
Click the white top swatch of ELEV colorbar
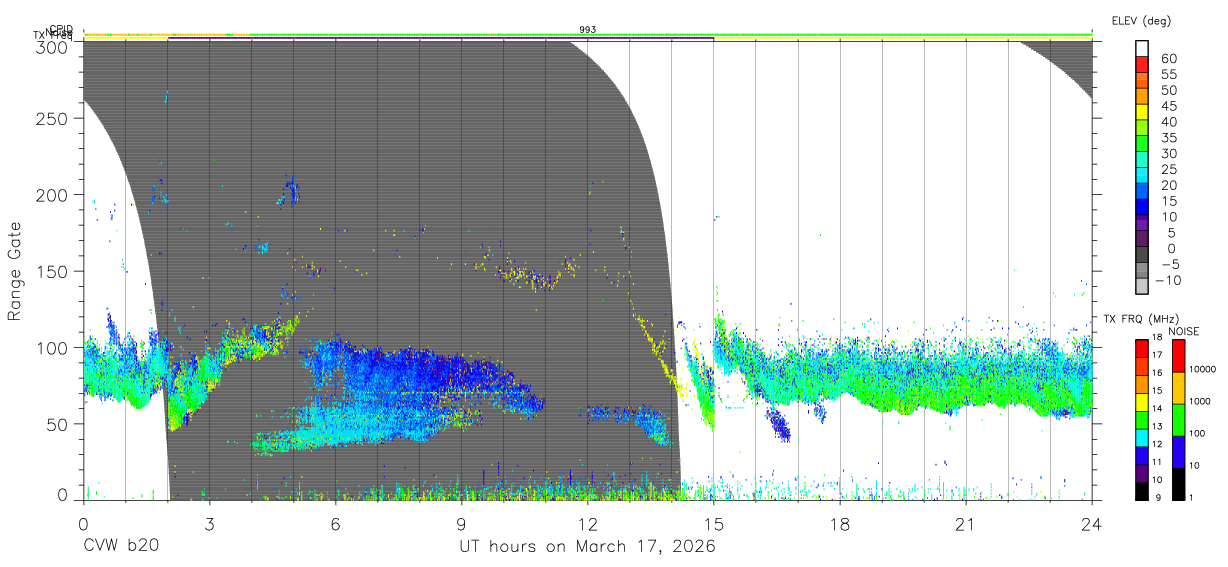coord(1142,48)
